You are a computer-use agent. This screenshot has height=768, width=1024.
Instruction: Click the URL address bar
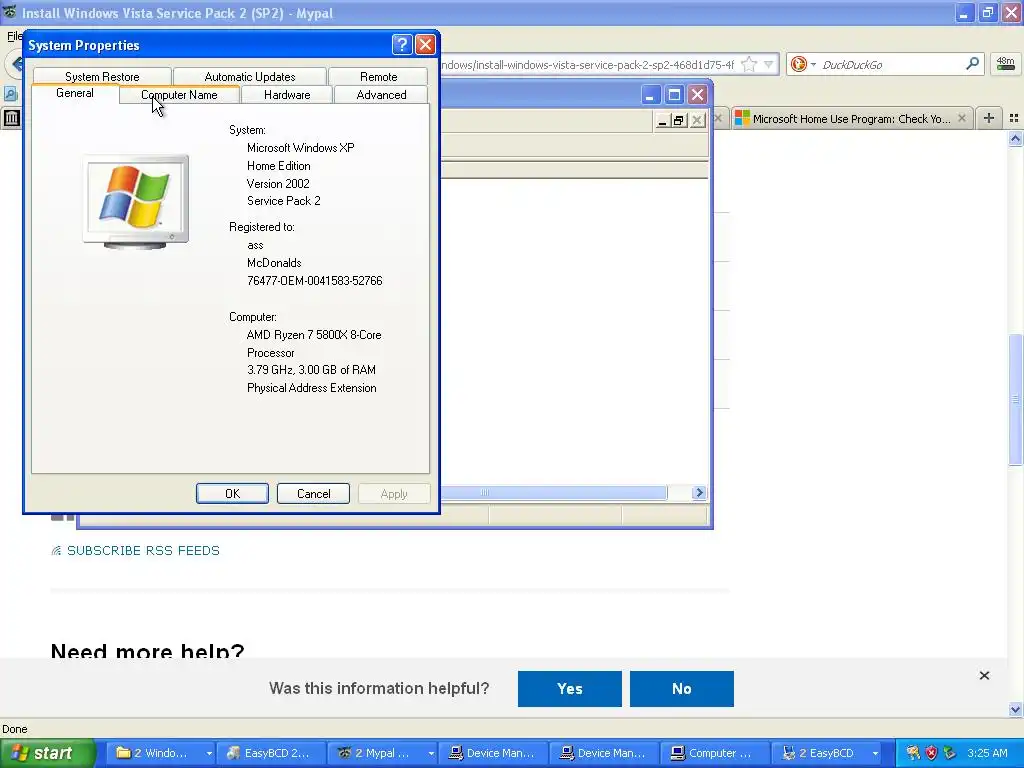click(588, 65)
